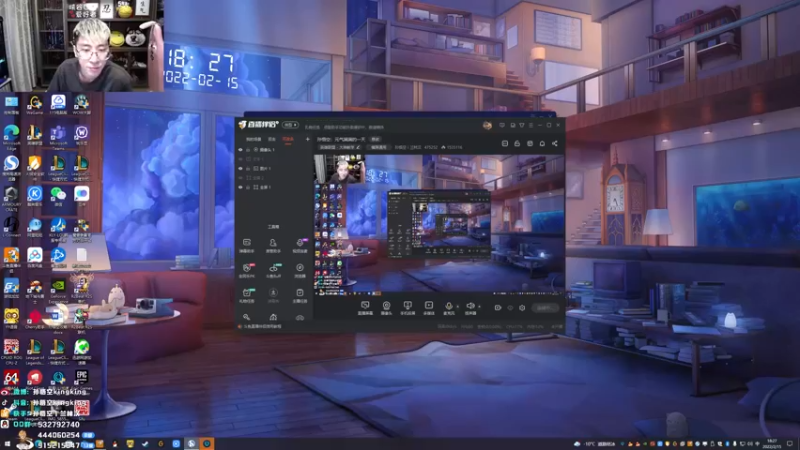800x450 pixels.
Task: Open the mode dropdown pill beside app logo
Action: [x=290, y=125]
